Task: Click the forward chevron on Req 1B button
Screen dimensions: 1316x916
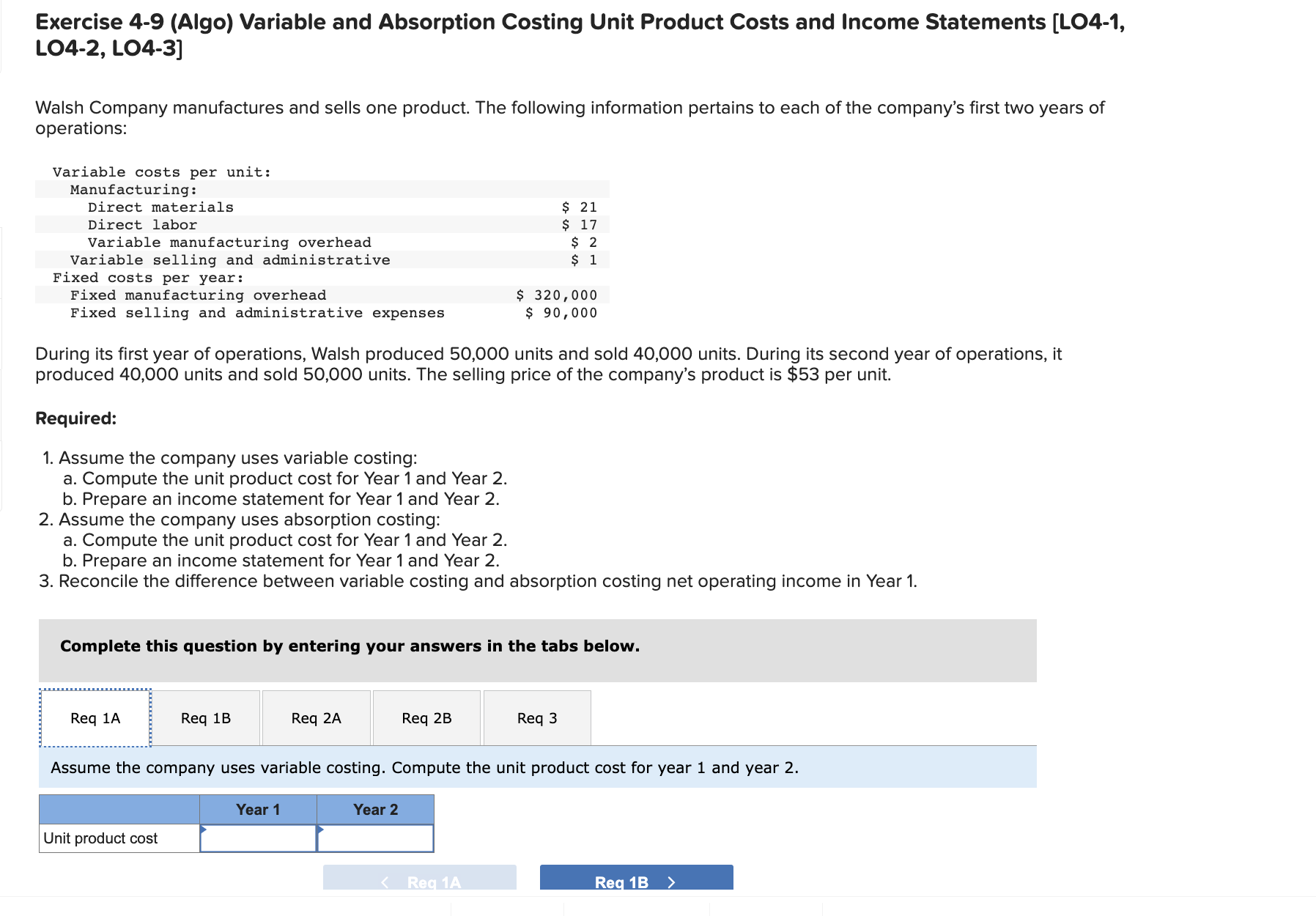Action: (671, 882)
